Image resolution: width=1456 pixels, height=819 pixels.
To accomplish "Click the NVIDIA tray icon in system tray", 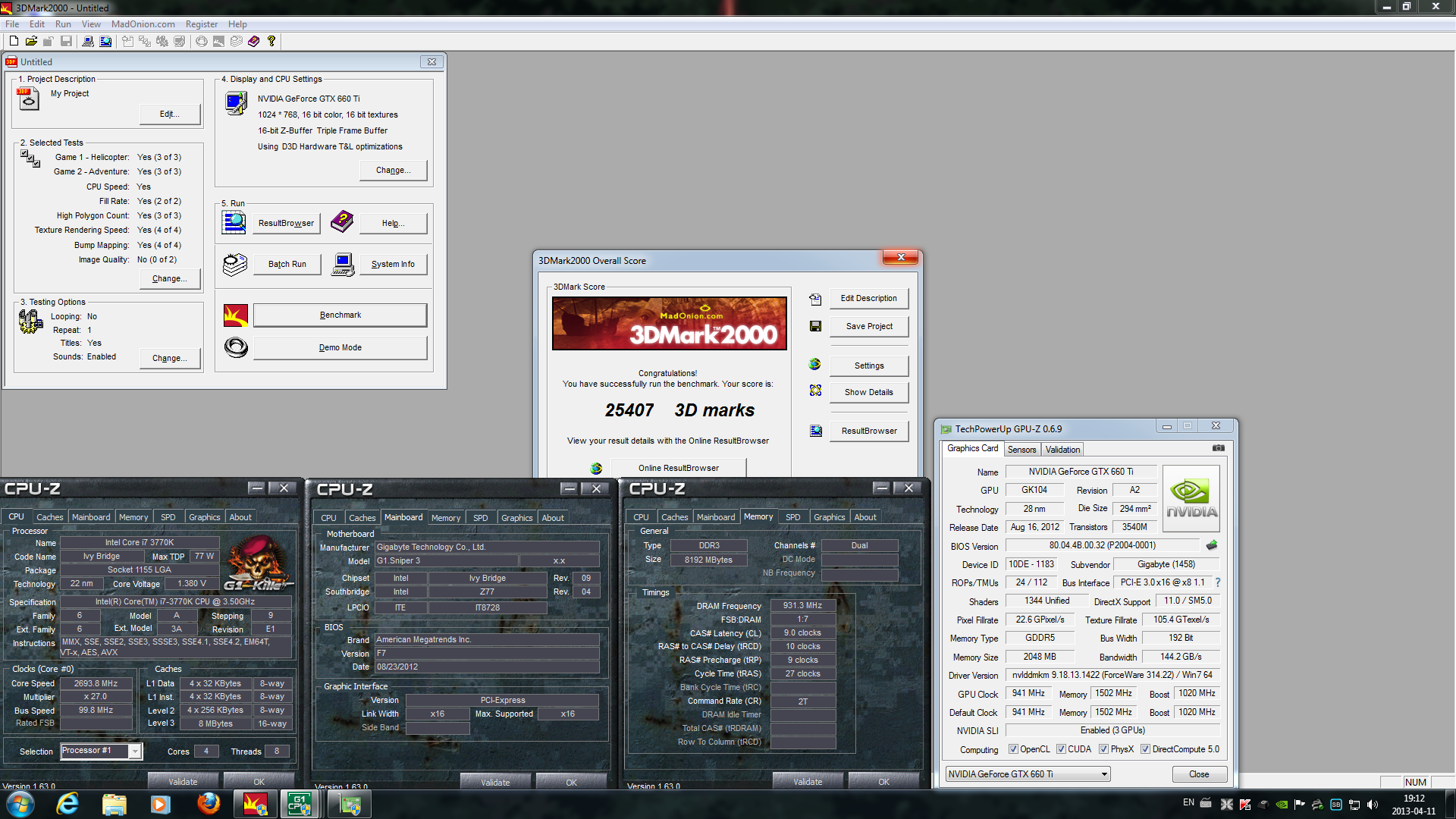I will (x=1282, y=805).
